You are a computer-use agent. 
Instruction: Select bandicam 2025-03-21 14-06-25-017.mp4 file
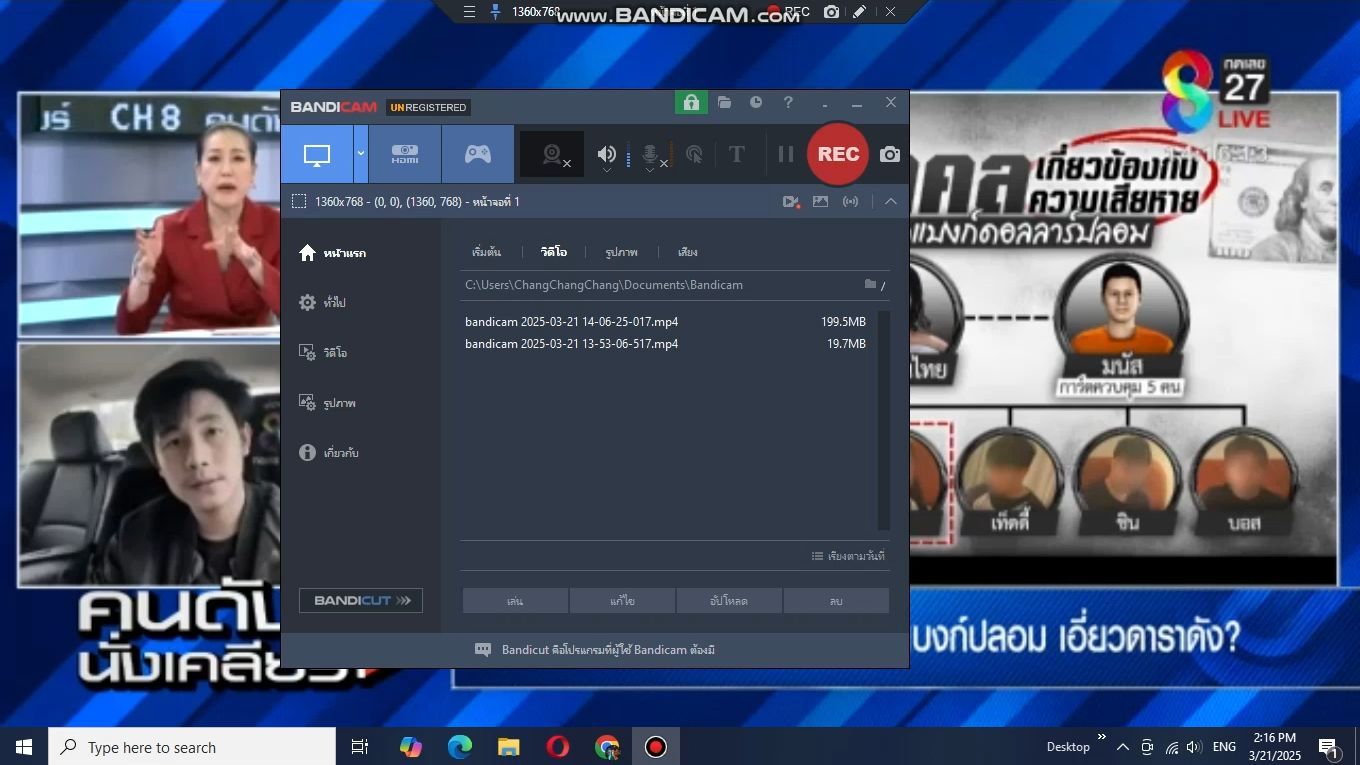(x=571, y=322)
